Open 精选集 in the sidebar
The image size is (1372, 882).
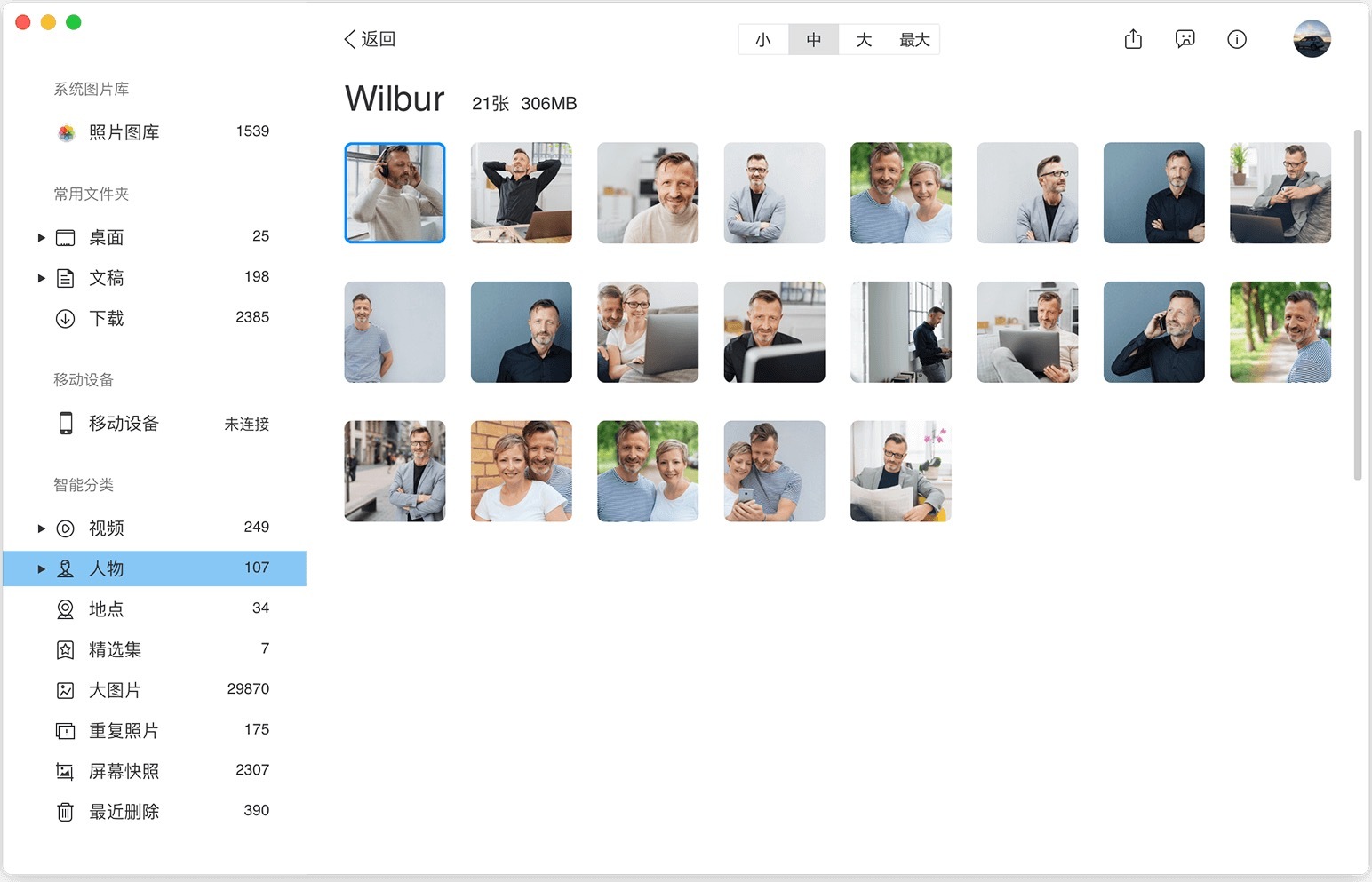coord(115,650)
